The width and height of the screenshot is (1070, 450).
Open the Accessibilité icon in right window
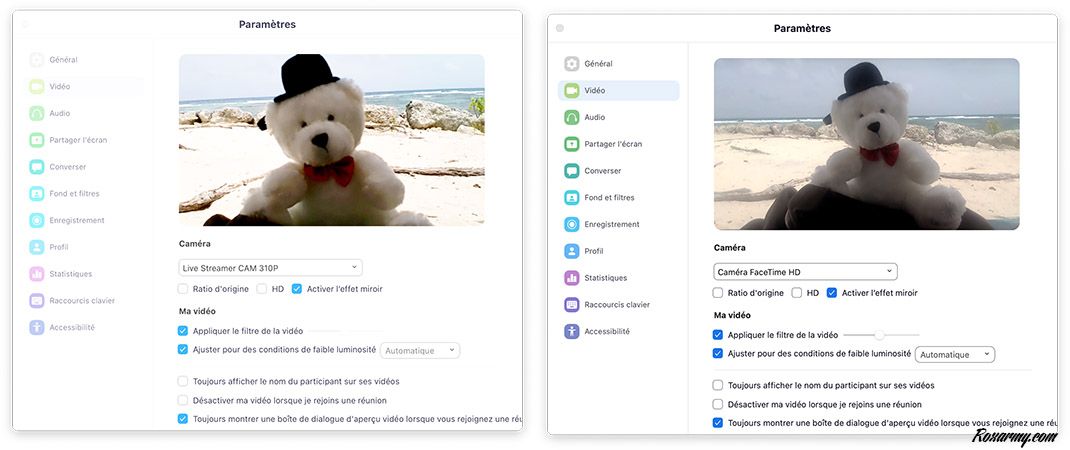click(x=572, y=332)
